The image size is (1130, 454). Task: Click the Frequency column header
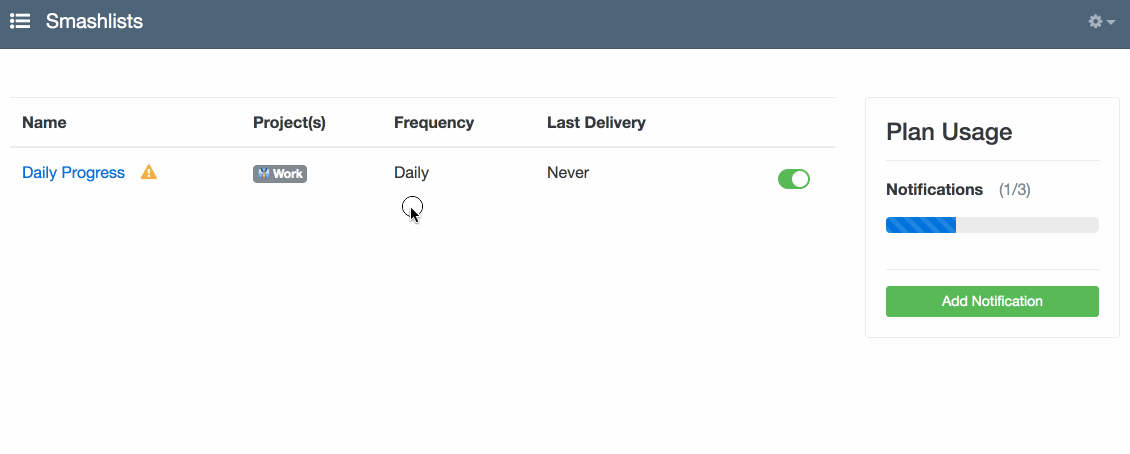[x=434, y=123]
